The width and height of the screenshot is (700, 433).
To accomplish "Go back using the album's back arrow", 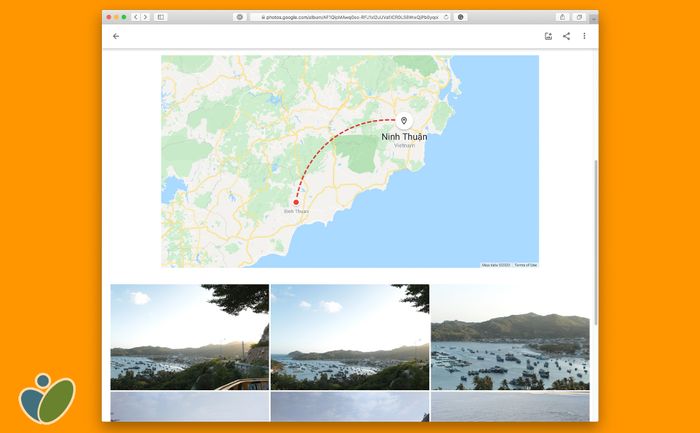I will [x=116, y=36].
